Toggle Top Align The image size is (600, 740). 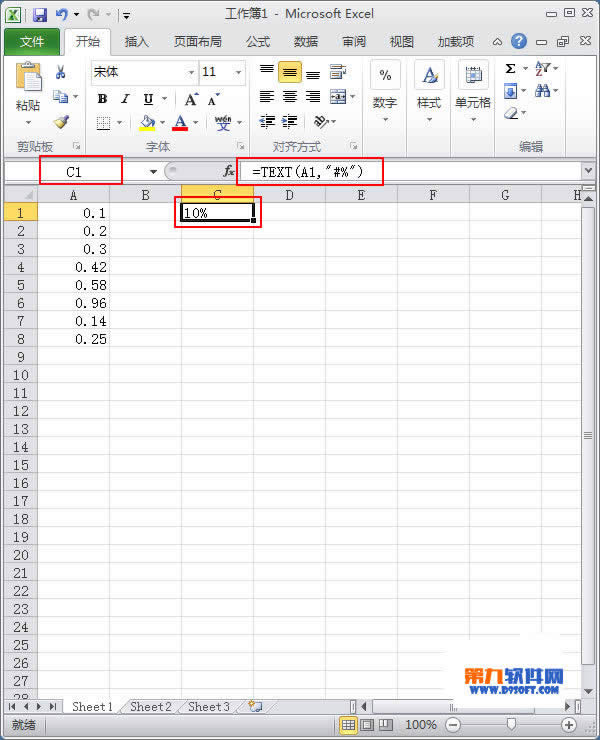267,70
